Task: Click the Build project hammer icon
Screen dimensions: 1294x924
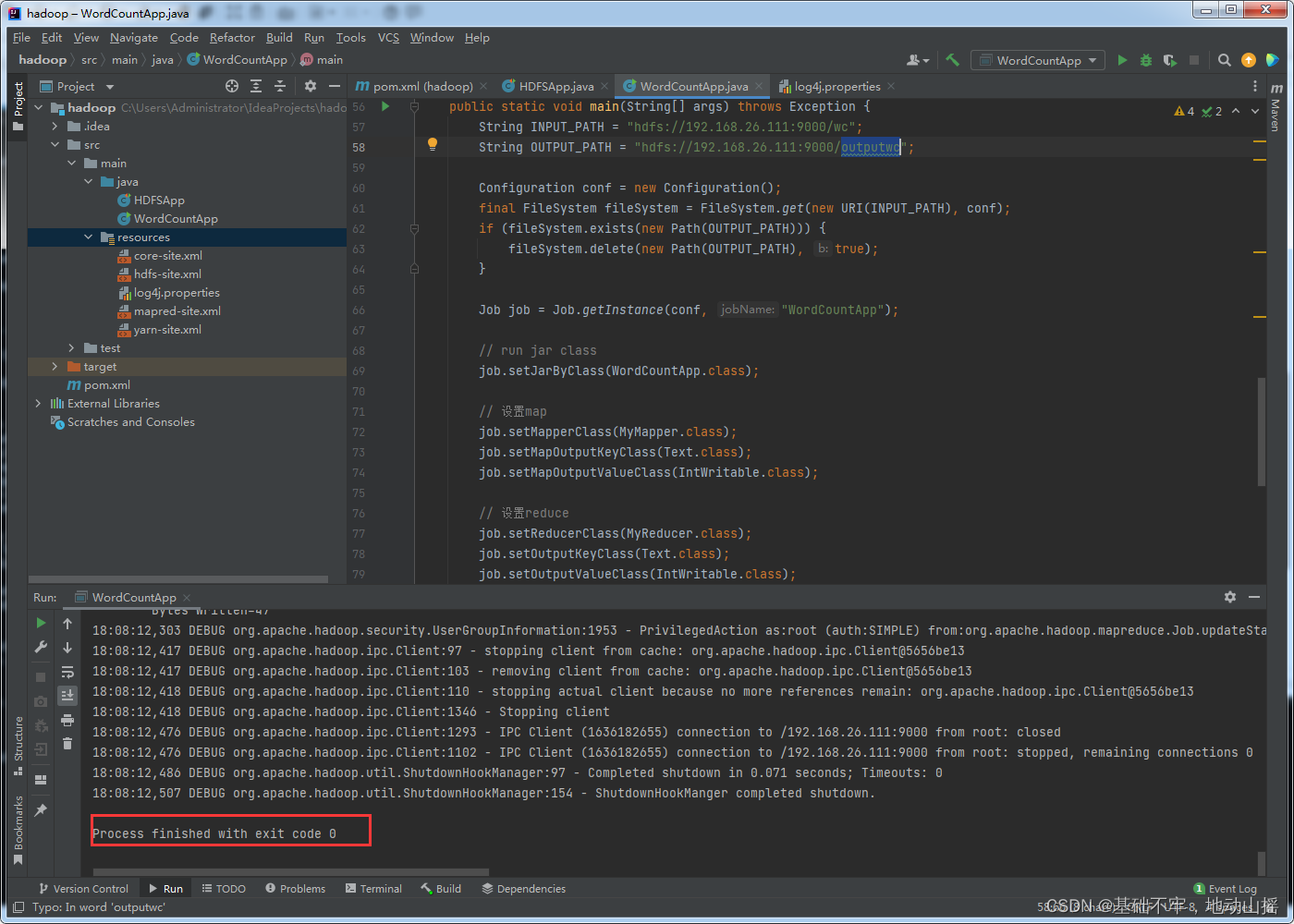Action: [952, 59]
